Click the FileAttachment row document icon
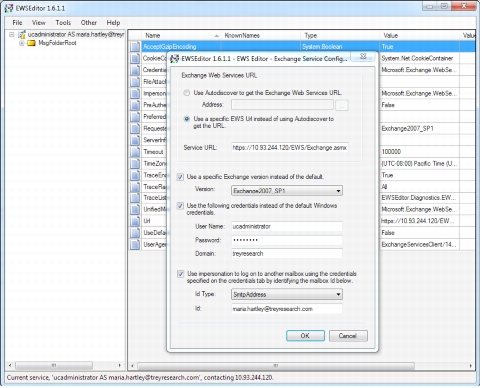 click(x=135, y=82)
